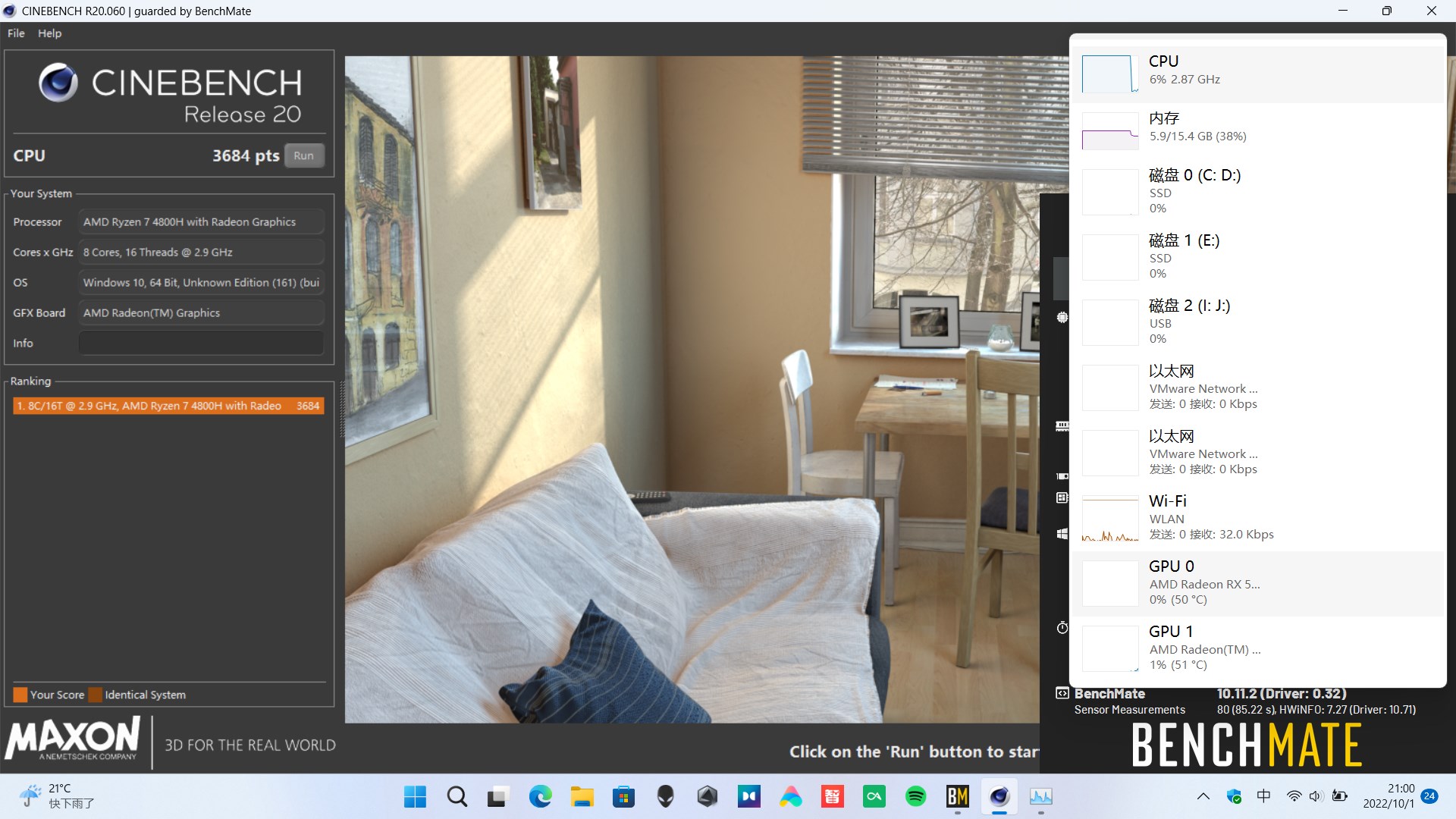Show hidden system tray icons
The image size is (1456, 819).
1203,796
